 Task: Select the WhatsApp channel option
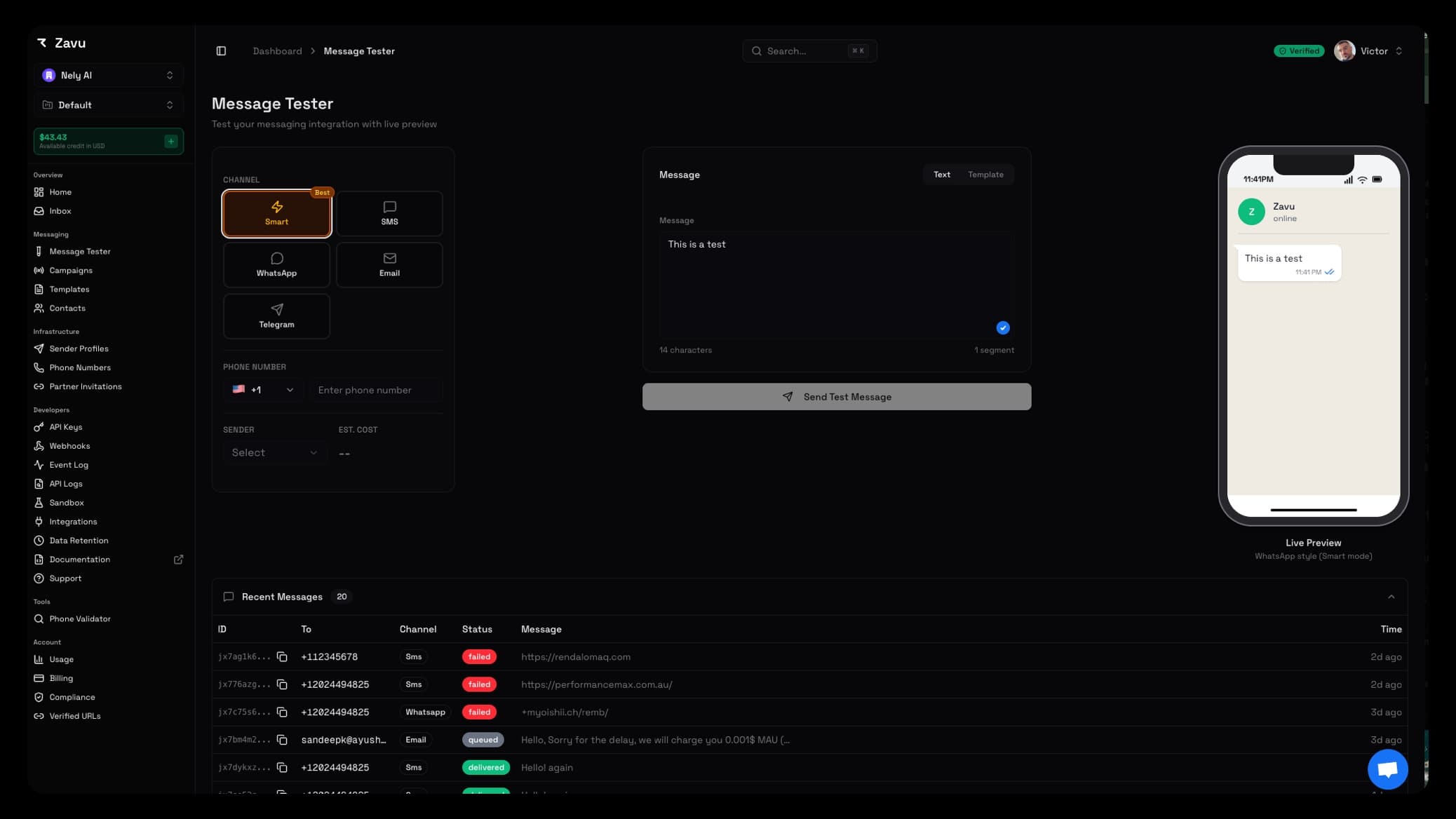point(276,265)
